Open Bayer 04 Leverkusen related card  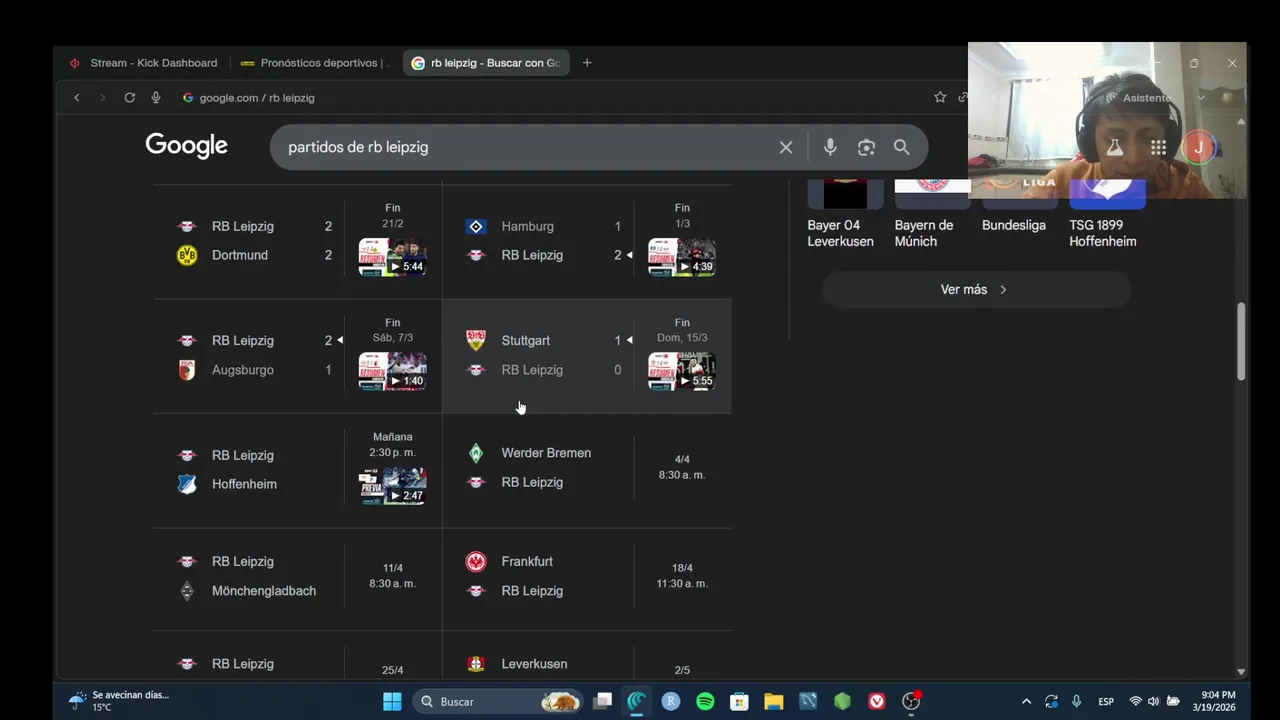(x=845, y=214)
